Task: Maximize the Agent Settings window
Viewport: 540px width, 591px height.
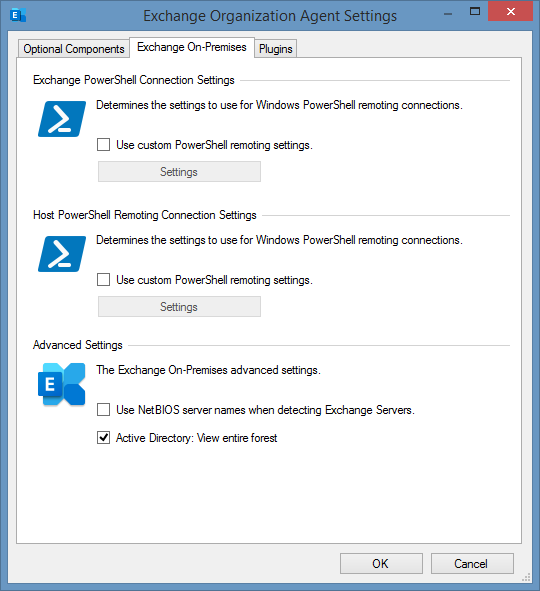Action: click(475, 11)
